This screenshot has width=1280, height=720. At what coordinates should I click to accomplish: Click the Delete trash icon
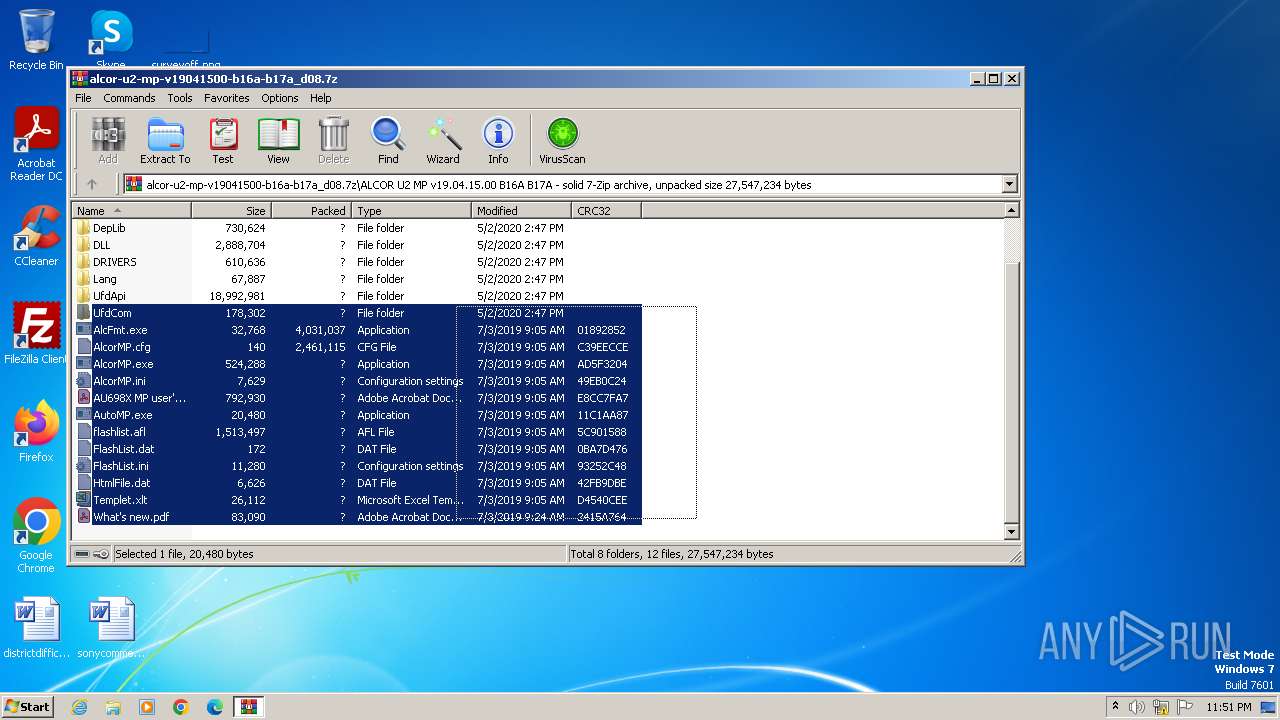[333, 141]
